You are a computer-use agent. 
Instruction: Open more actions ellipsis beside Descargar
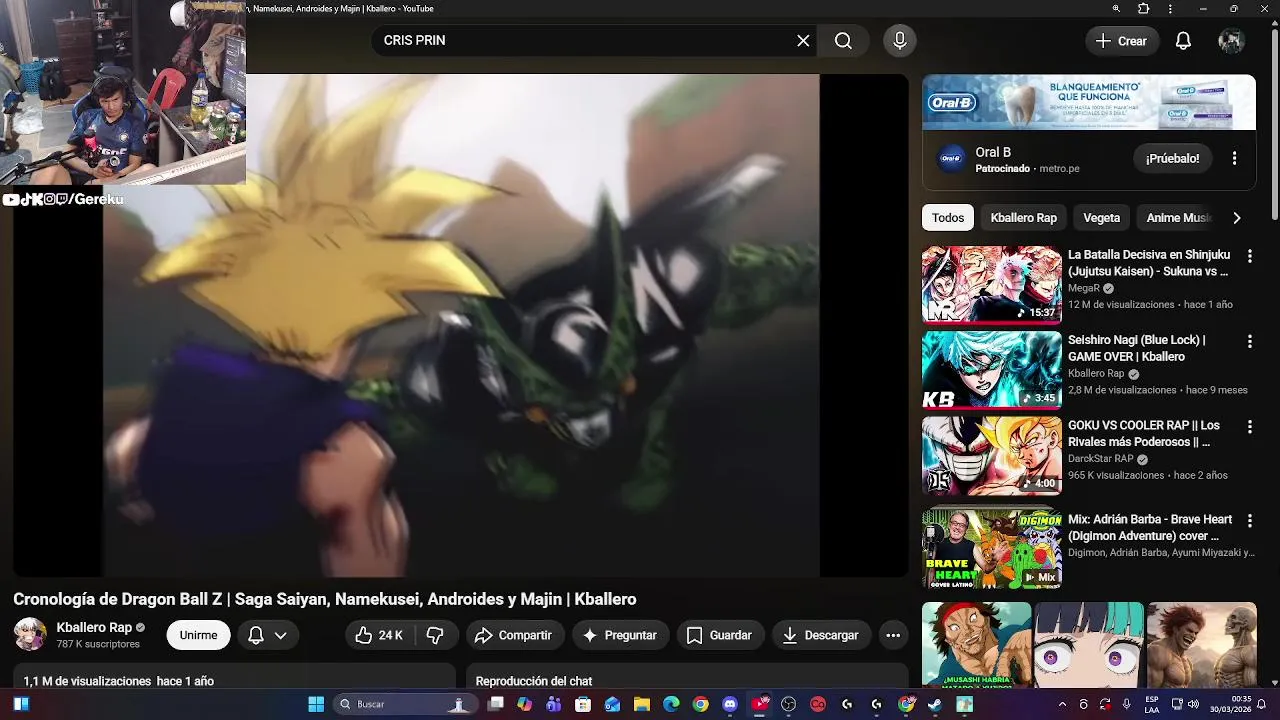[x=893, y=635]
